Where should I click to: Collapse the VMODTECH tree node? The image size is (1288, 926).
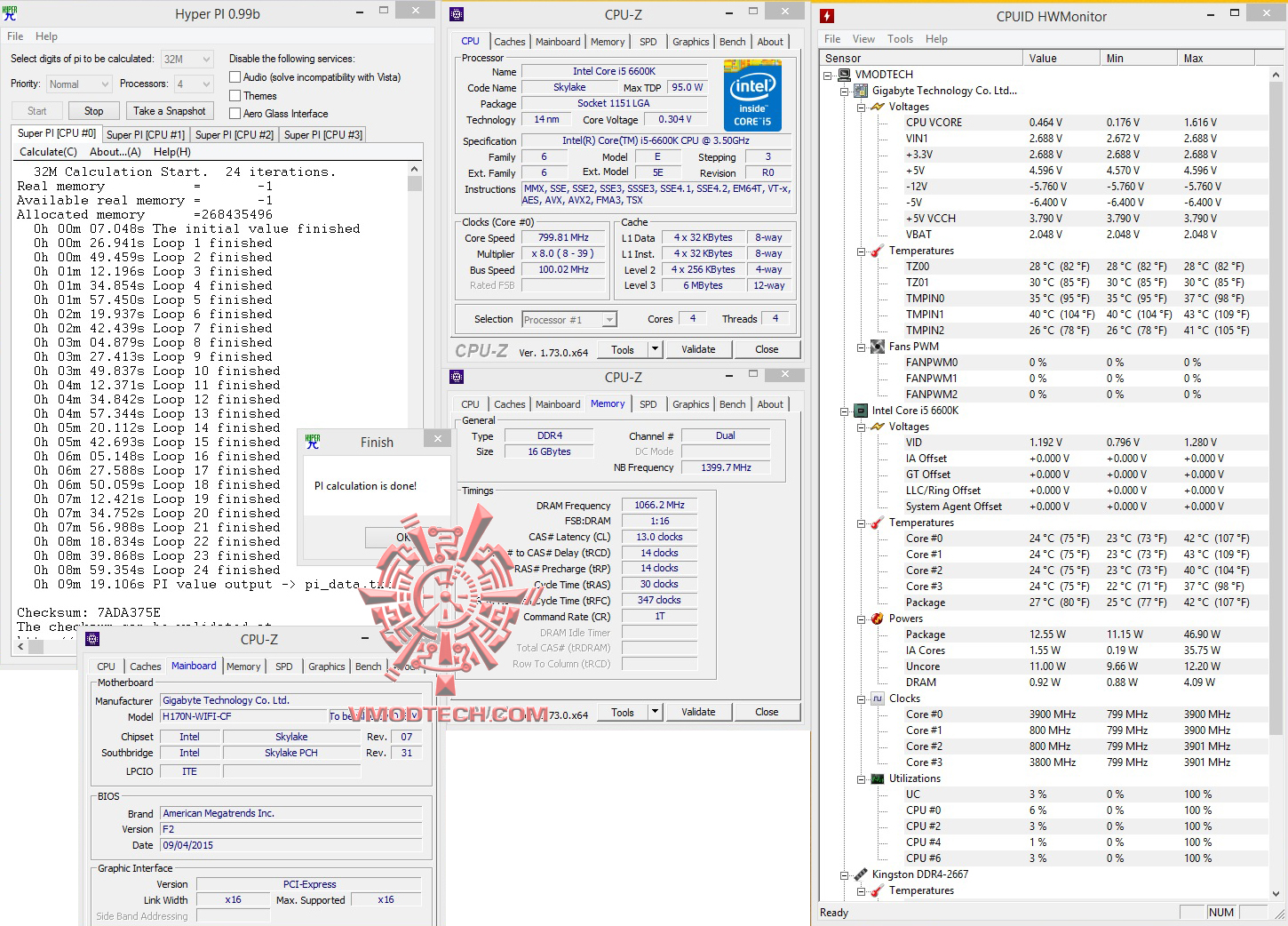828,76
